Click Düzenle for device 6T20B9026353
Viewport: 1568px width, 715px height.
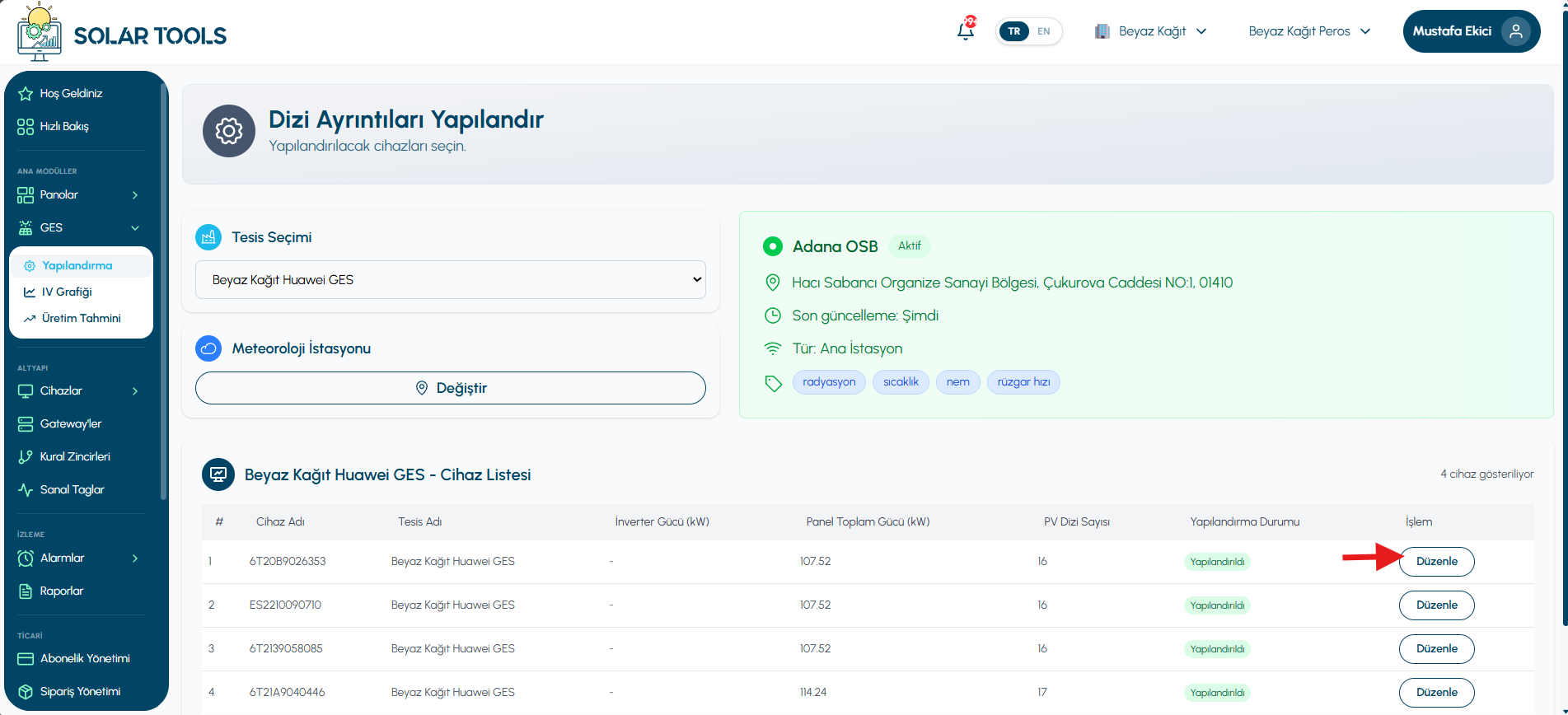pyautogui.click(x=1436, y=562)
